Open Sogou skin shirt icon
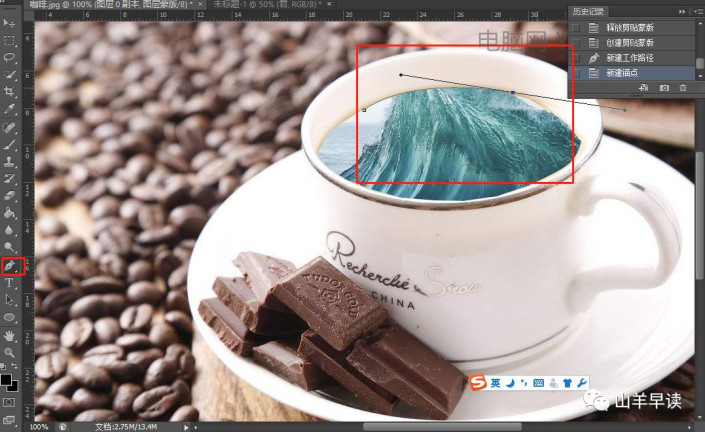 (x=567, y=383)
